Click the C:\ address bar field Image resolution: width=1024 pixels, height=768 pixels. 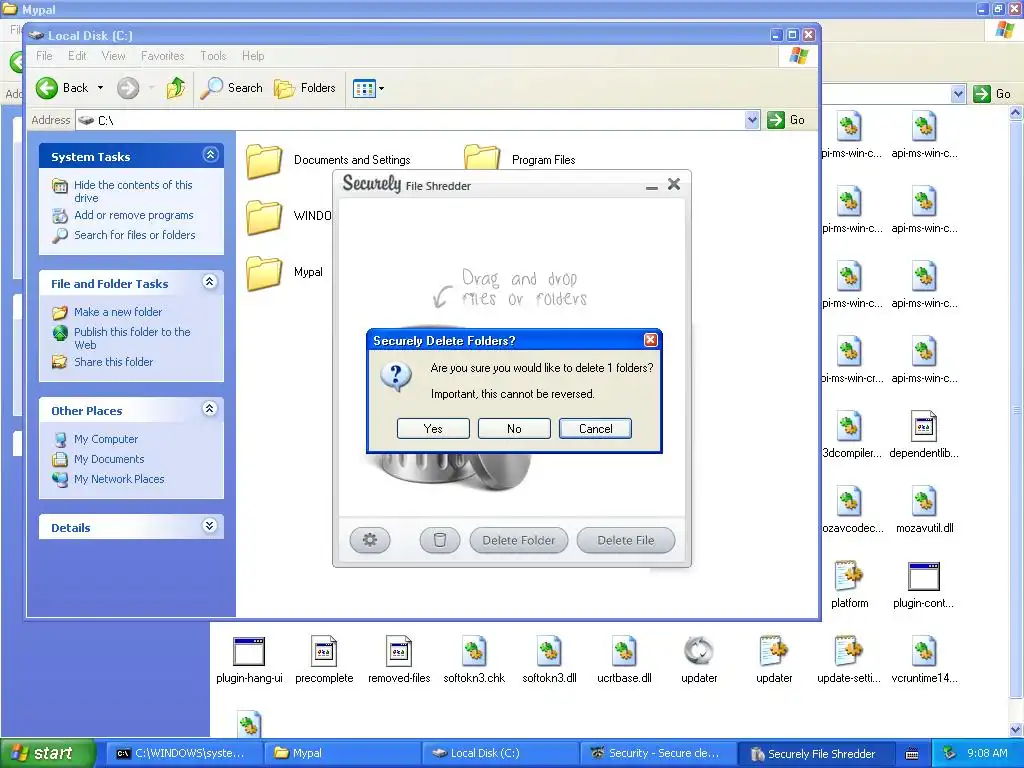pos(418,120)
